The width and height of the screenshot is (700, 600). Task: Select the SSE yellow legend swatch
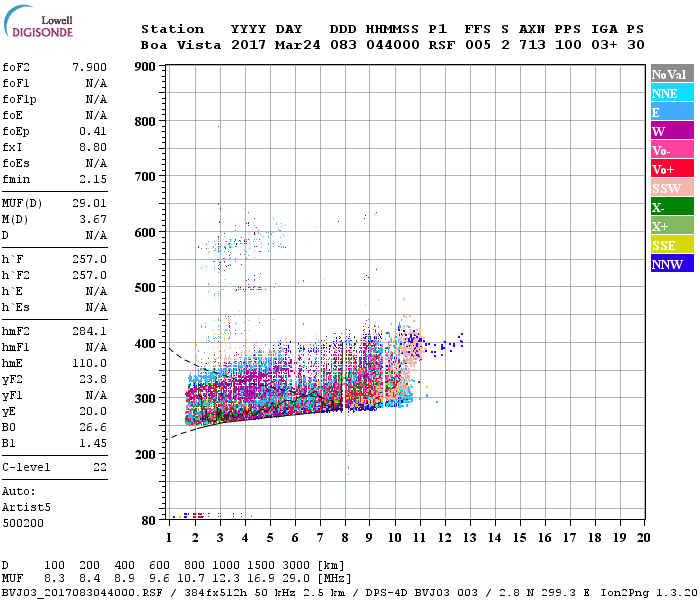(x=670, y=245)
